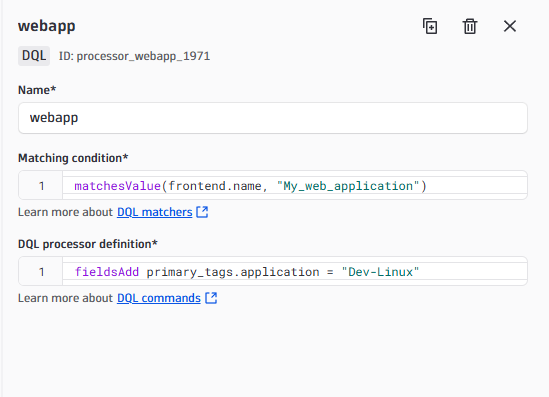Click line number 1 of Matching condition

41,186
